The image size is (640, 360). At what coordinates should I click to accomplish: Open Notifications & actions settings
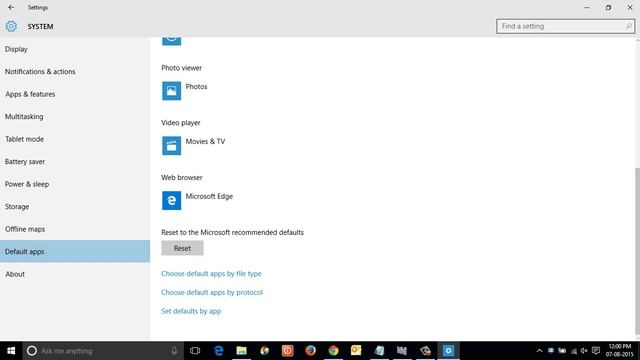75,71
